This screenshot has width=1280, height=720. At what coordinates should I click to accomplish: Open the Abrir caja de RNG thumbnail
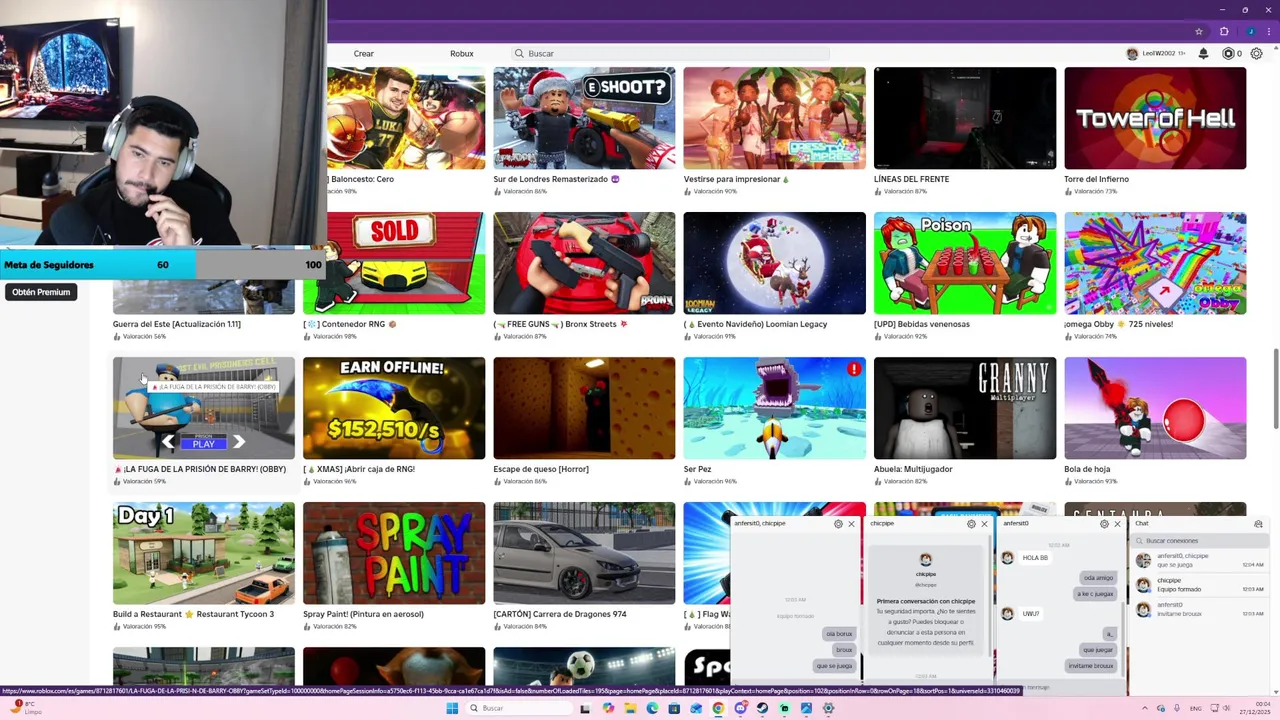click(394, 408)
